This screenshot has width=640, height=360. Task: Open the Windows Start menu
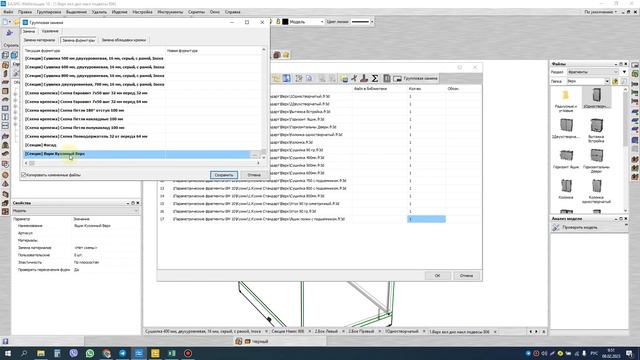pyautogui.click(x=7, y=353)
